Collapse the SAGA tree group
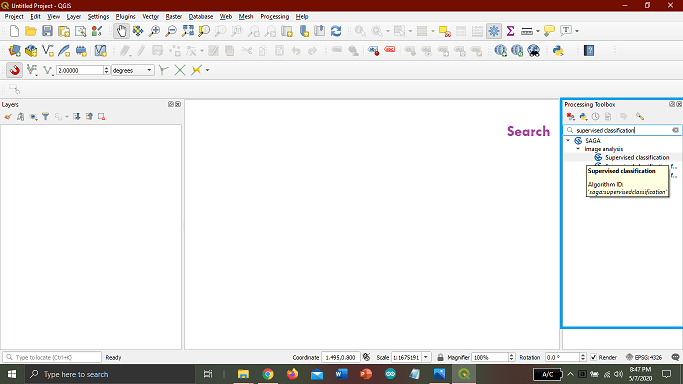The height and width of the screenshot is (384, 683). [x=568, y=141]
